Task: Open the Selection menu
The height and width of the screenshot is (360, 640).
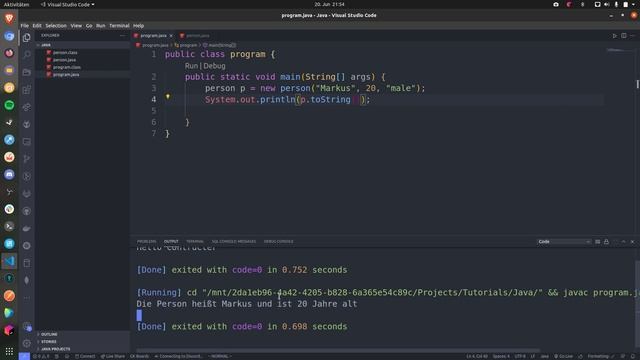Action: 56,25
